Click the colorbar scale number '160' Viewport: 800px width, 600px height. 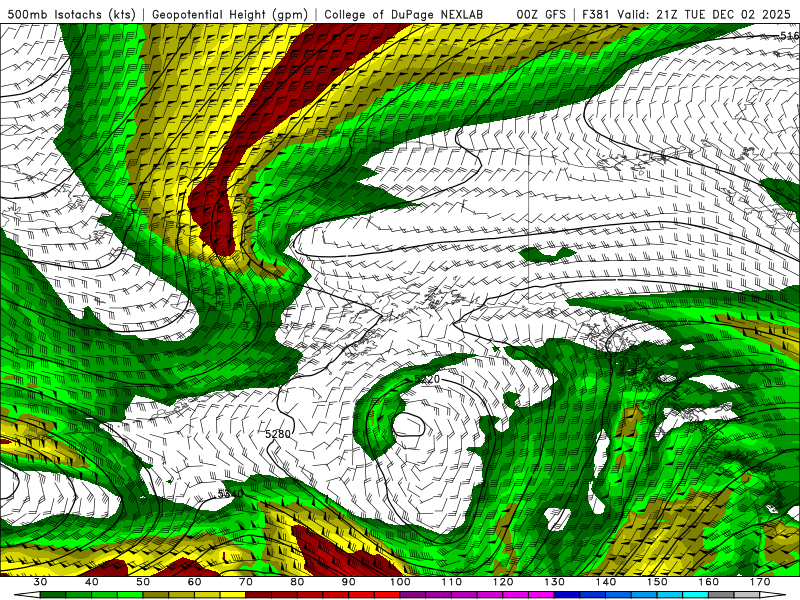click(x=709, y=582)
